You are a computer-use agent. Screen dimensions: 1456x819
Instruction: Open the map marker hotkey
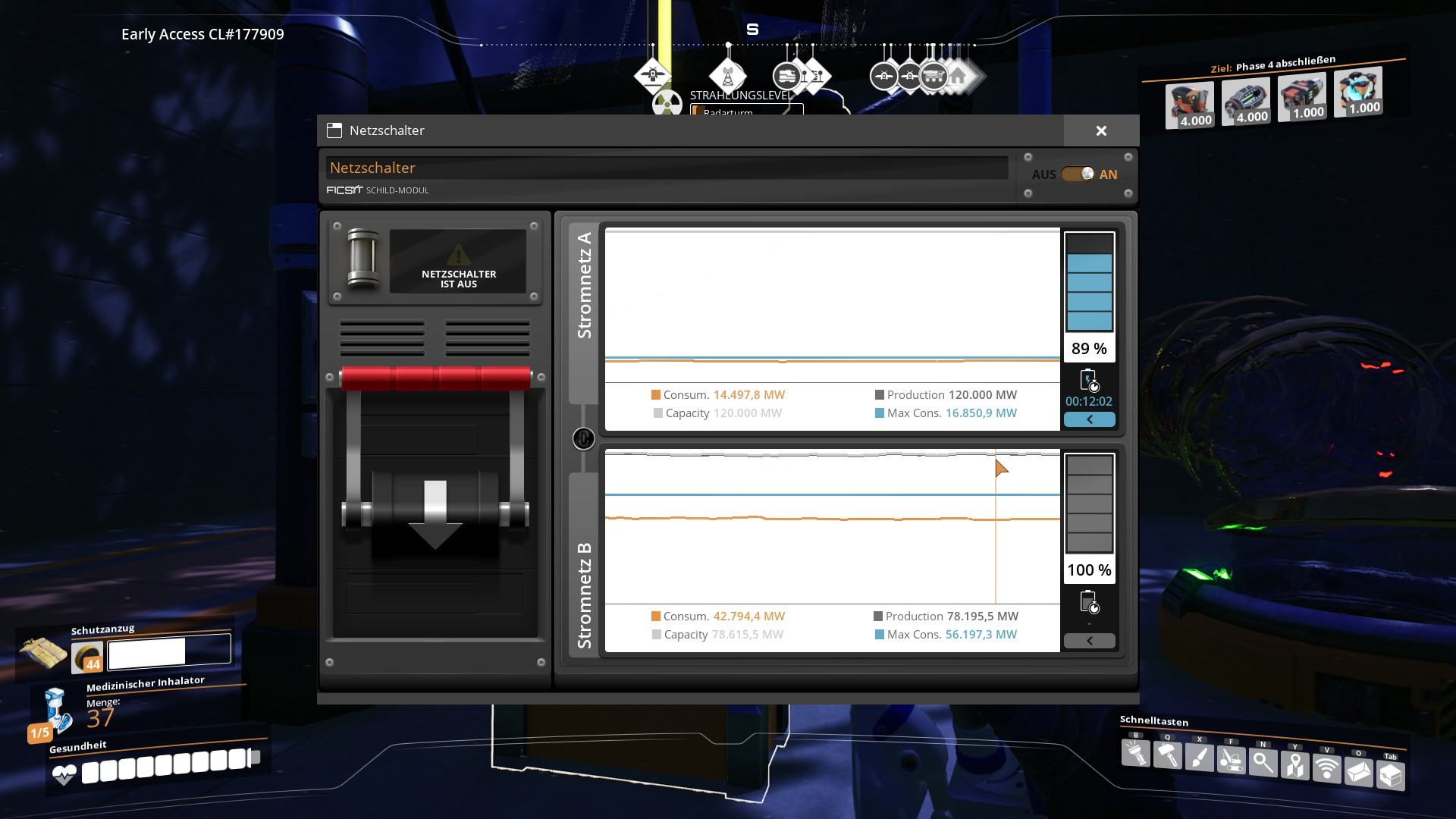pyautogui.click(x=1295, y=766)
